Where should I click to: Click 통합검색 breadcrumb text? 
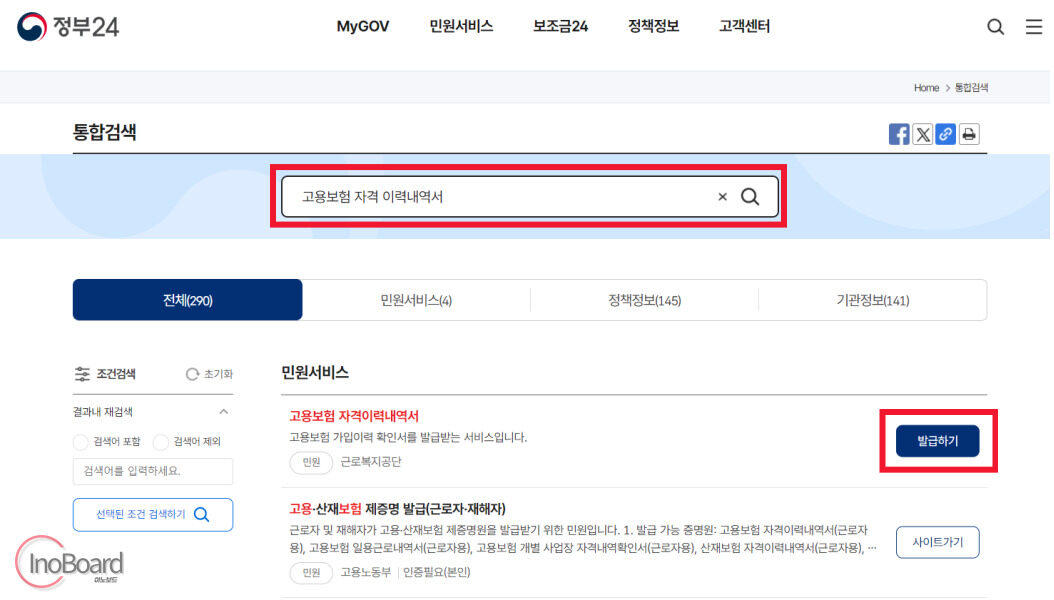[971, 88]
